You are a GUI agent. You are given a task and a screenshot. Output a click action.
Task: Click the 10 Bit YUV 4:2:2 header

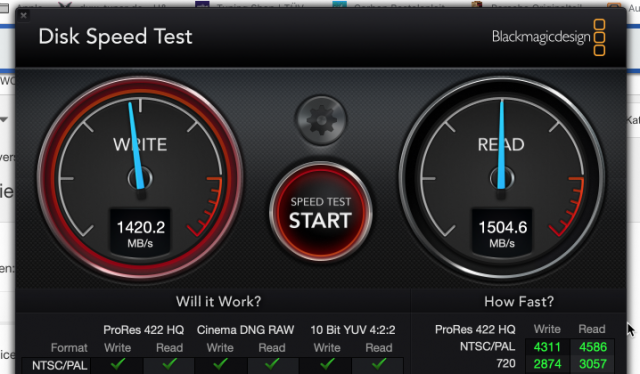coord(353,329)
